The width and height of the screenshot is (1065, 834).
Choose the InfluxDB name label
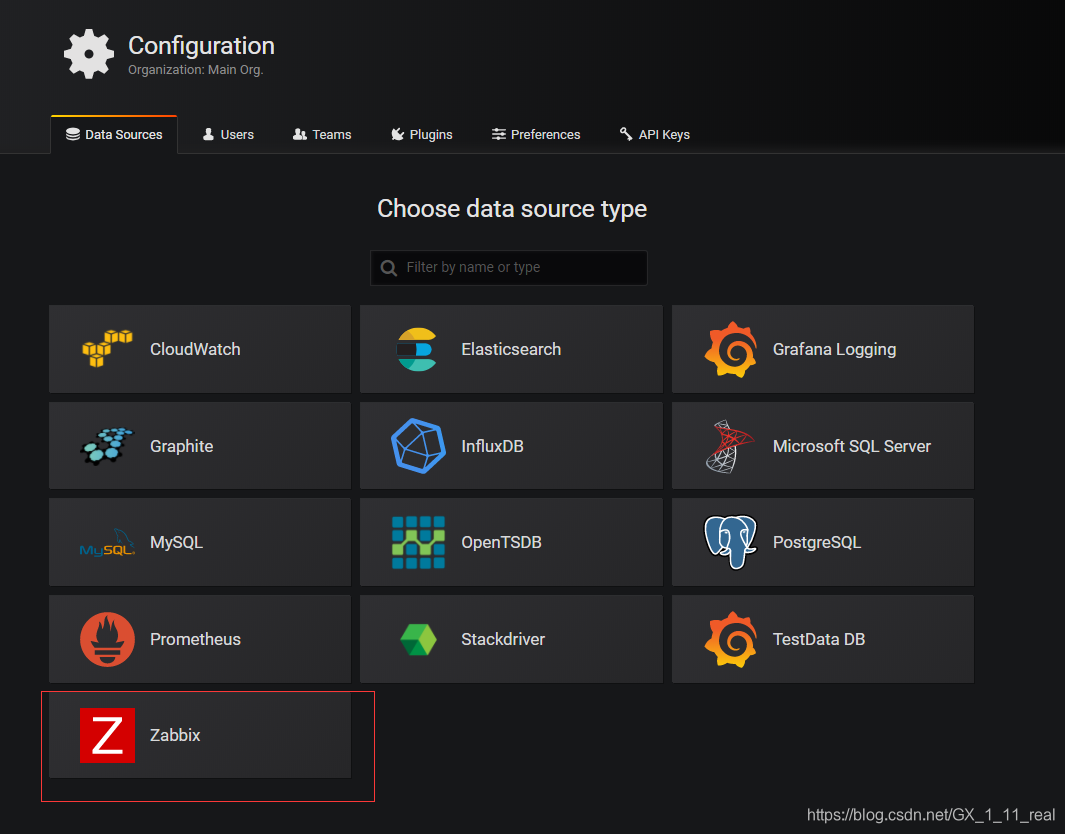pyautogui.click(x=492, y=446)
